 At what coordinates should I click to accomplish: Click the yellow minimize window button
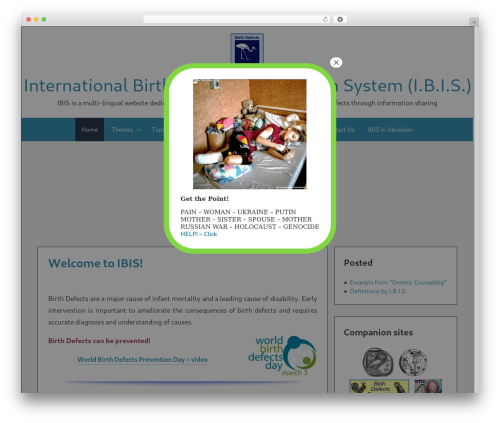point(36,19)
